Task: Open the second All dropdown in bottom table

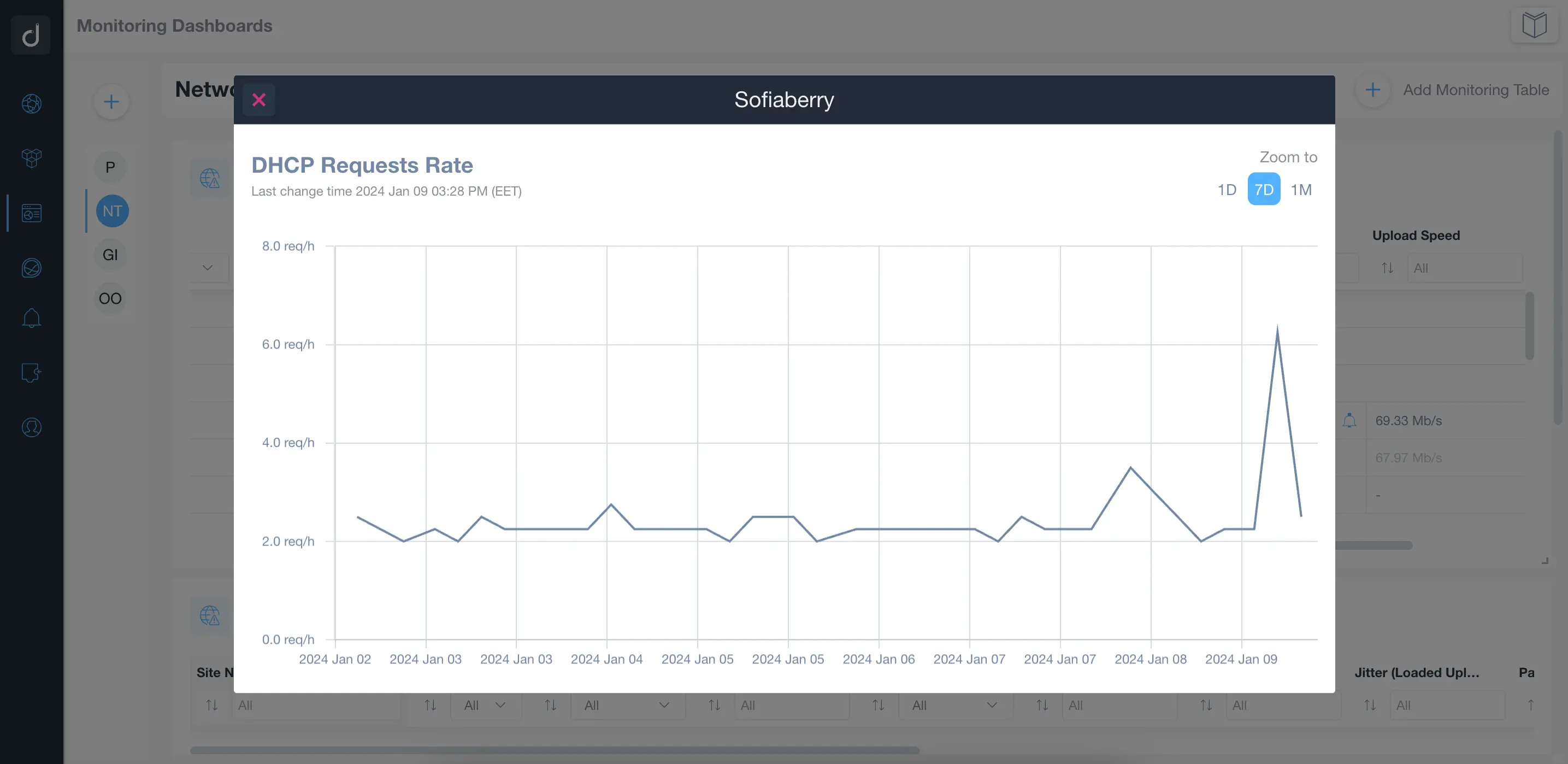Action: 627,705
